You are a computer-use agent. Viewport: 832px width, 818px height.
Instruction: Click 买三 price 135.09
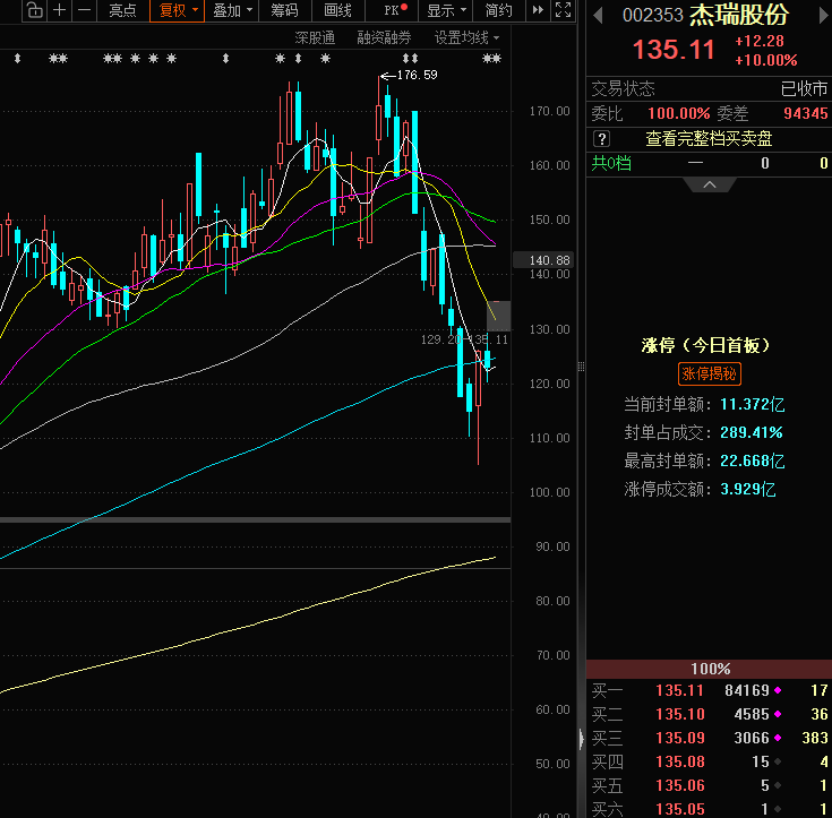tap(680, 738)
